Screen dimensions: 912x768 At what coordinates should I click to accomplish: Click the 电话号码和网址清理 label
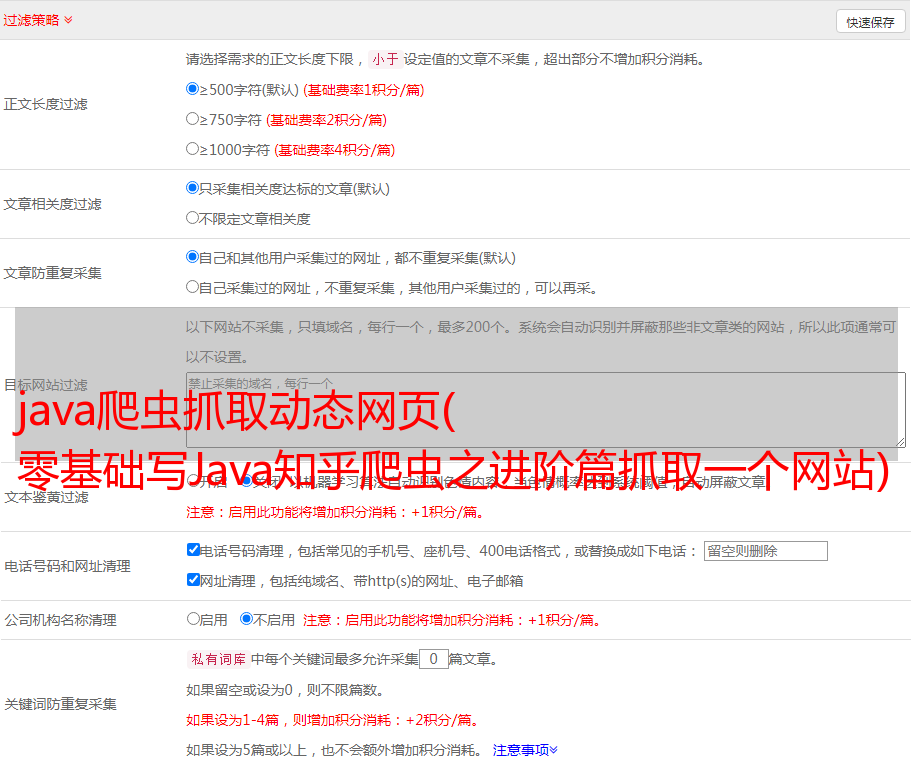[67, 566]
